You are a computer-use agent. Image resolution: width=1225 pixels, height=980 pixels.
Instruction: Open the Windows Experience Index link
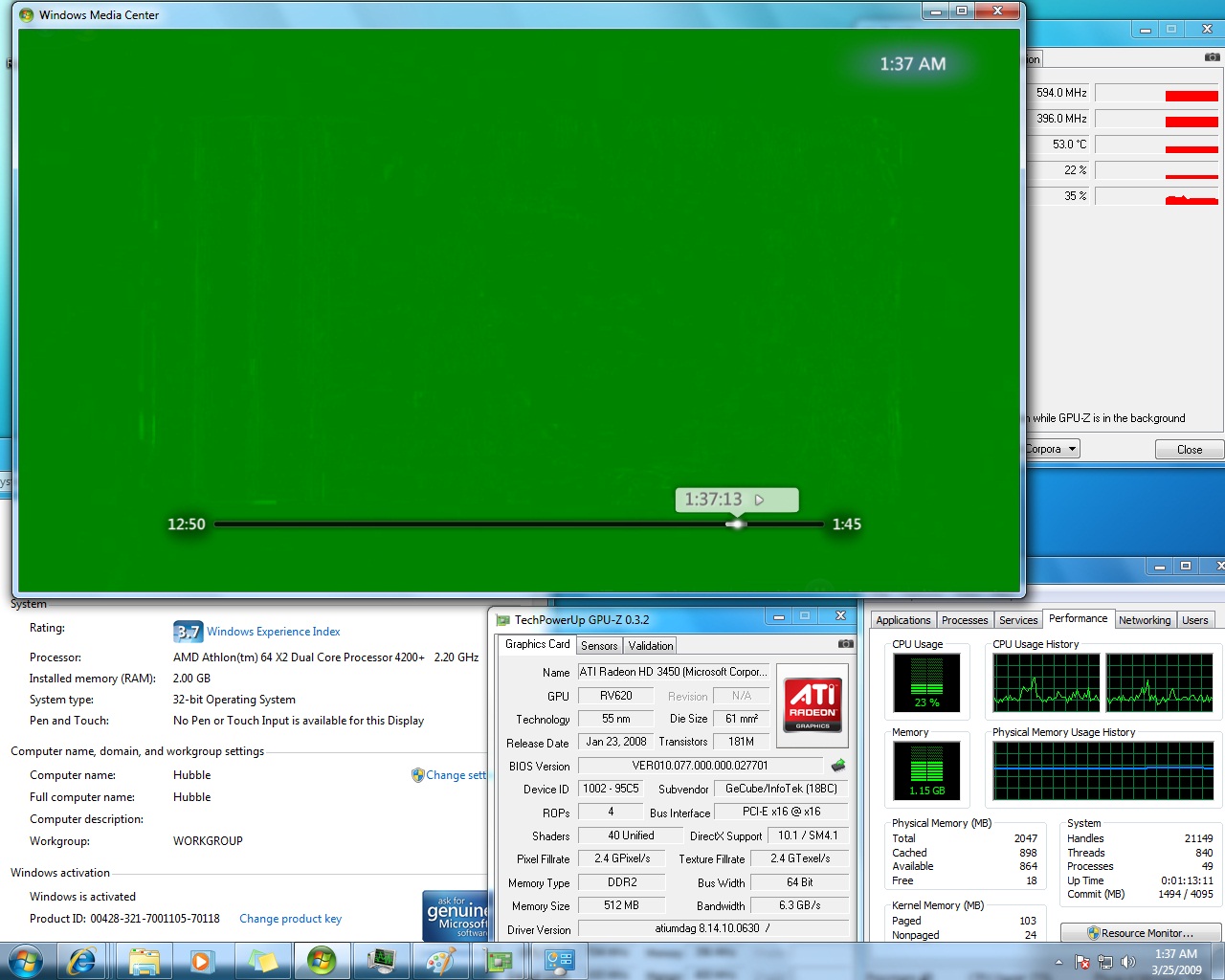click(x=274, y=632)
